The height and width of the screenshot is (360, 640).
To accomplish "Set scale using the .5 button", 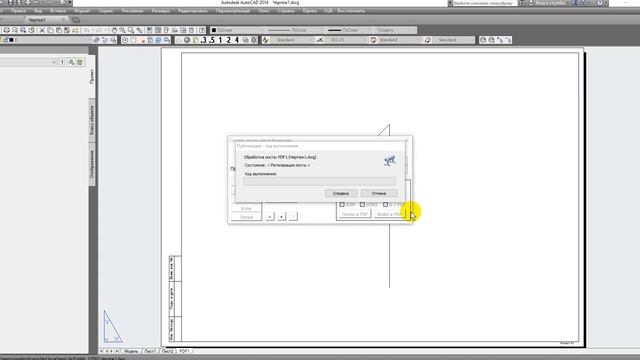I will [211, 40].
